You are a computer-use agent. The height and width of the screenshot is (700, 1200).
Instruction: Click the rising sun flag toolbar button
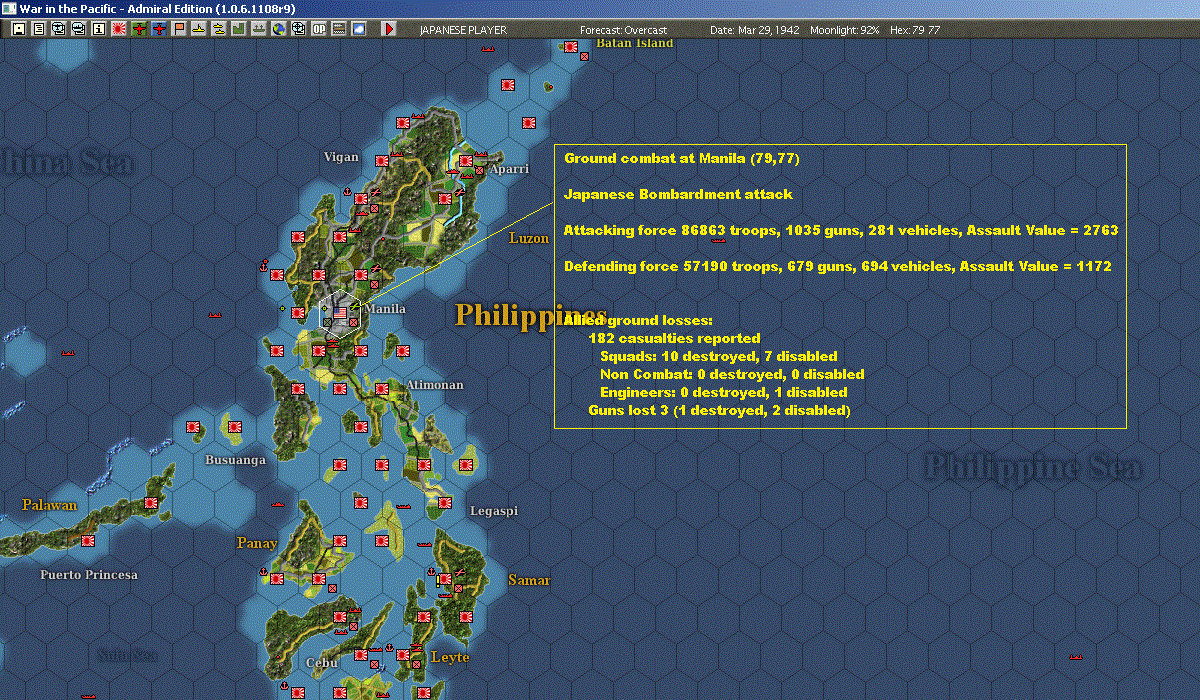coord(119,29)
